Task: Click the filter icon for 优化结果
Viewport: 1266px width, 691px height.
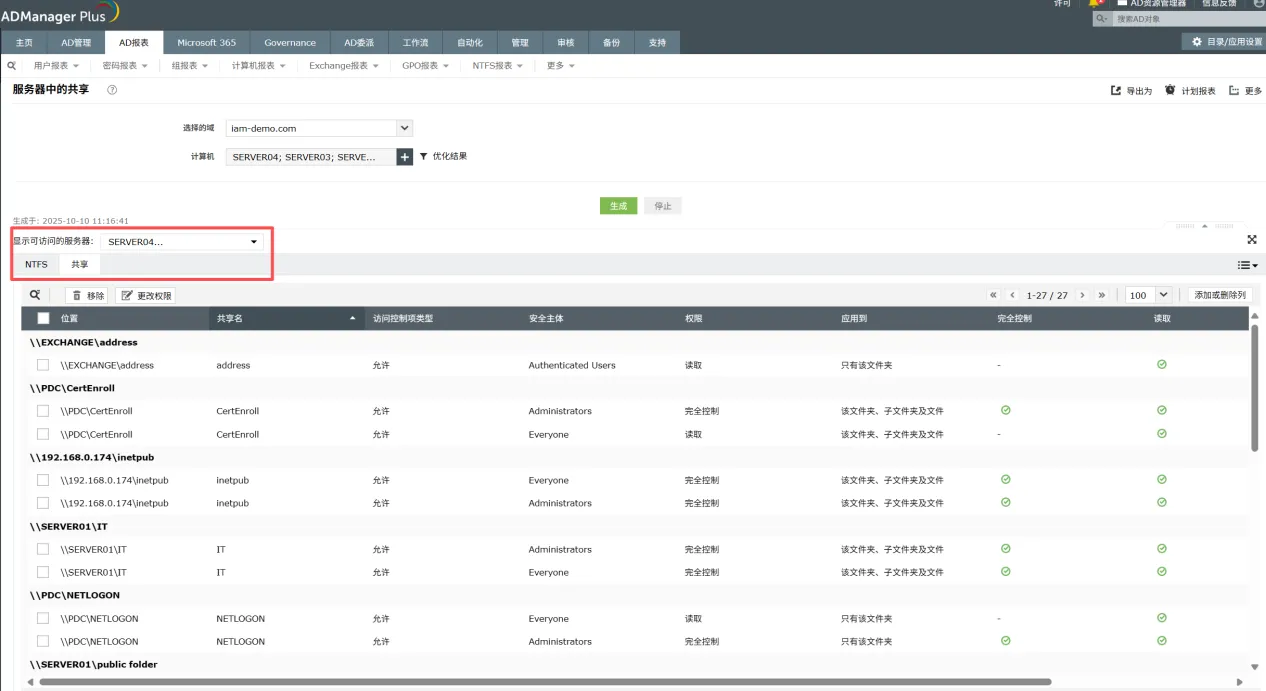Action: 423,156
